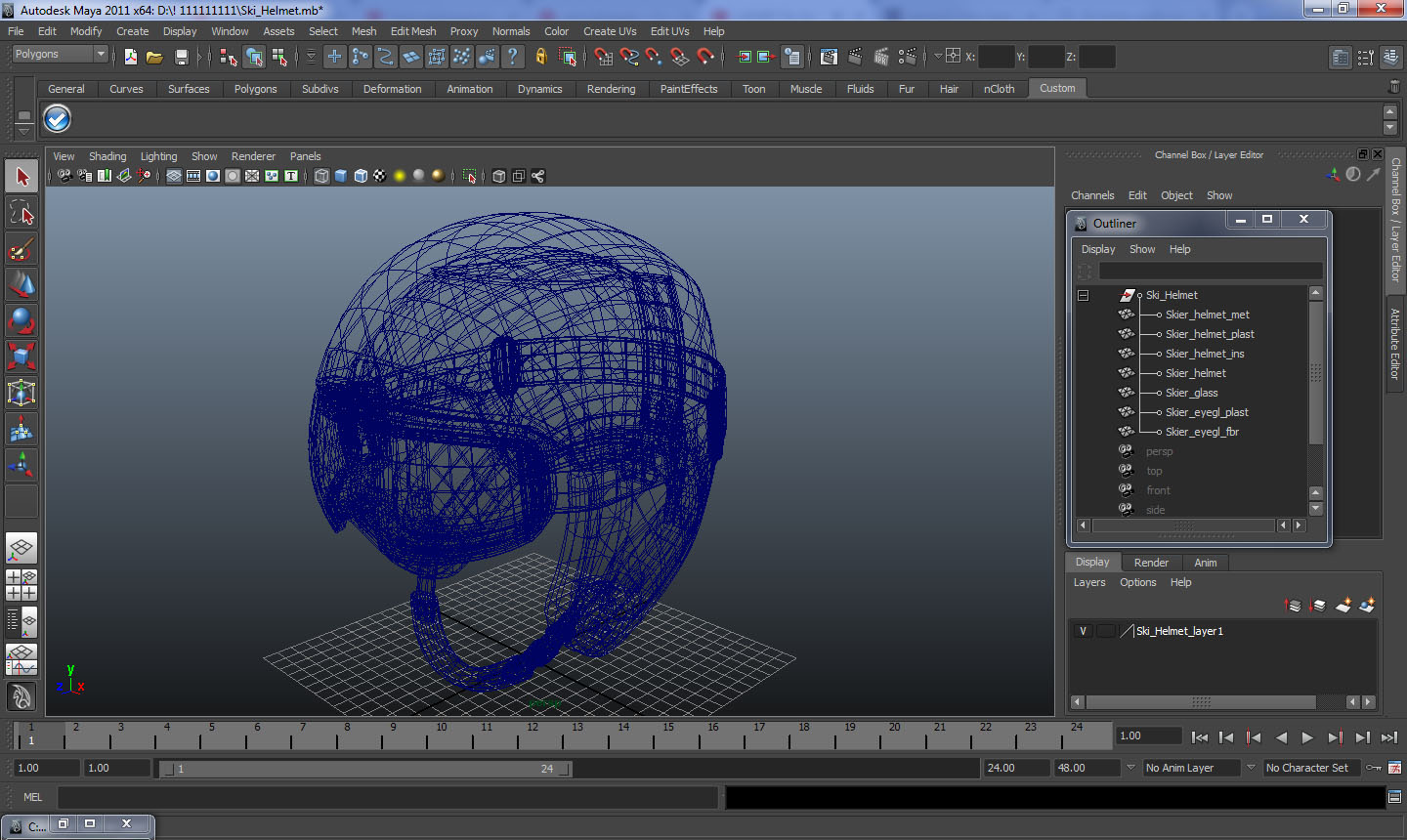Activate the Lasso select tool

pyautogui.click(x=21, y=213)
